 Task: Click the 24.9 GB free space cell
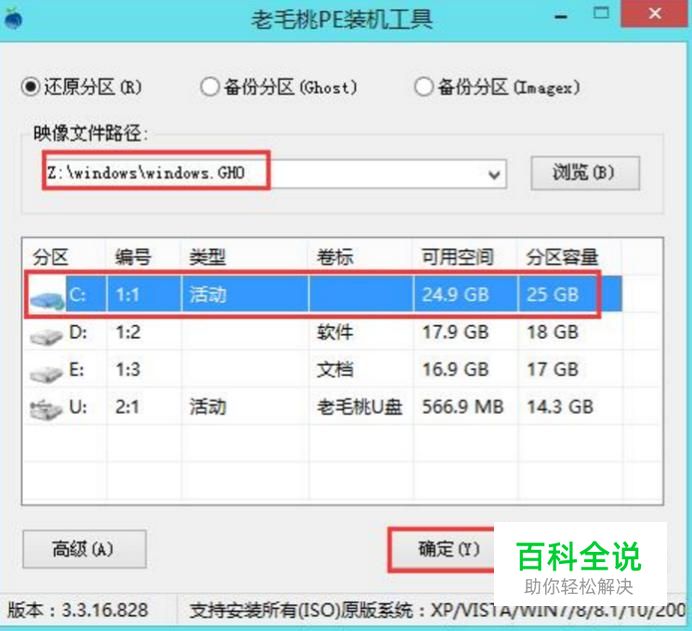click(456, 295)
